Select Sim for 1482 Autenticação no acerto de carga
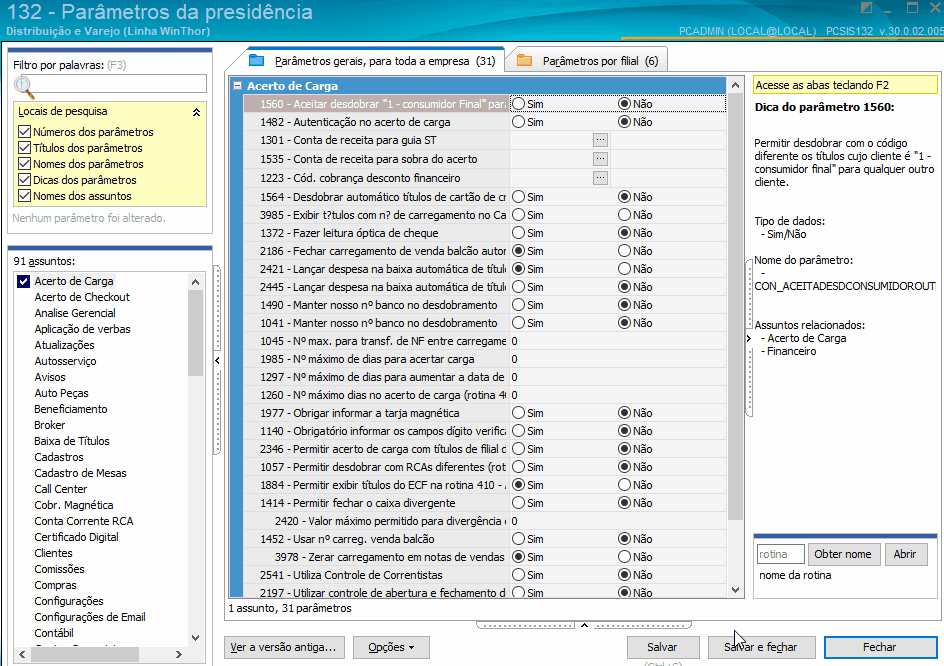The image size is (944, 666). (x=518, y=122)
